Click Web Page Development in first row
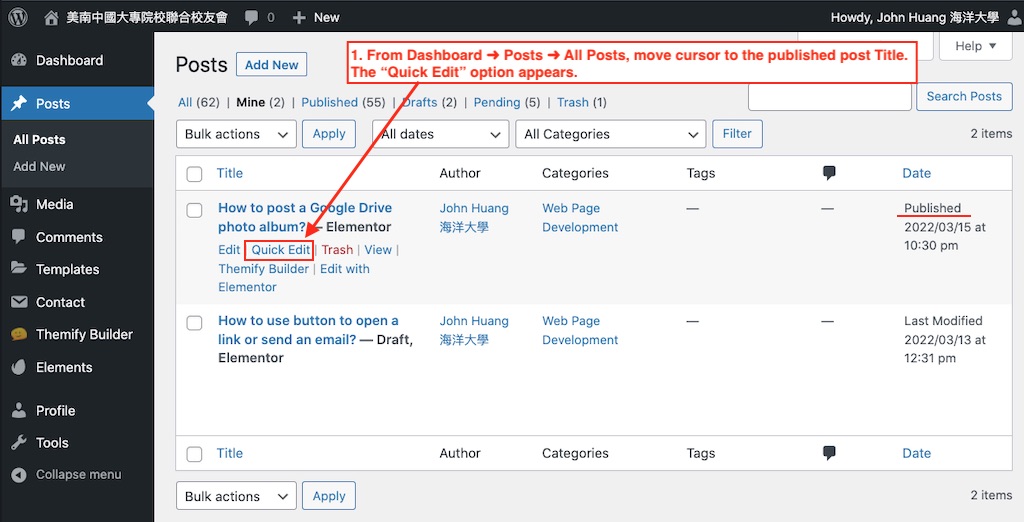1024x522 pixels. [580, 218]
